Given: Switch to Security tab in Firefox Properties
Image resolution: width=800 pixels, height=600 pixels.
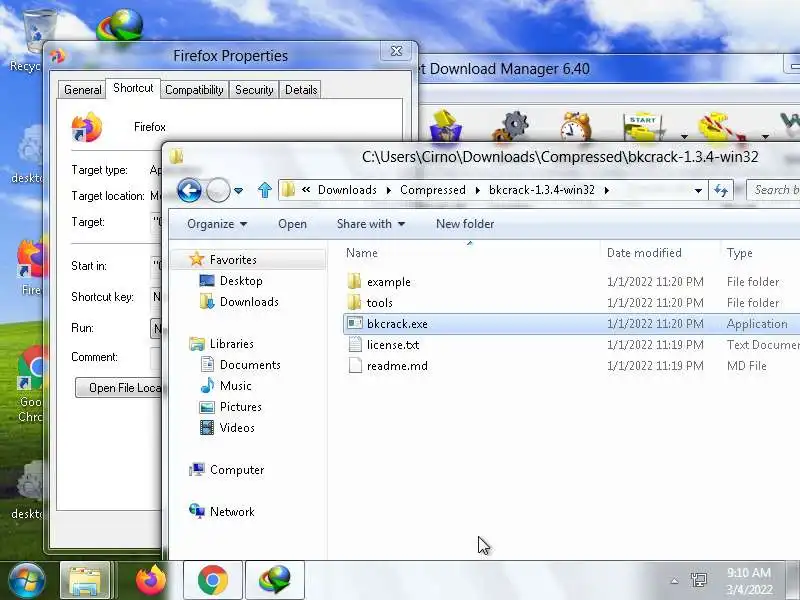Looking at the screenshot, I should [254, 90].
